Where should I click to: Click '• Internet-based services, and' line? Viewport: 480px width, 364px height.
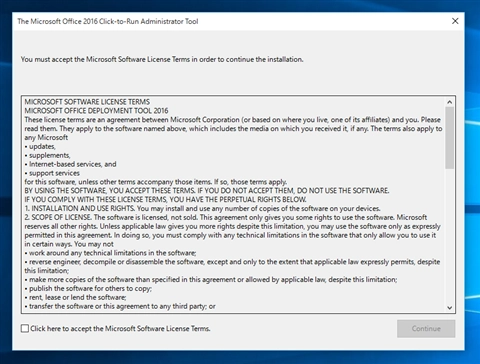(70, 164)
